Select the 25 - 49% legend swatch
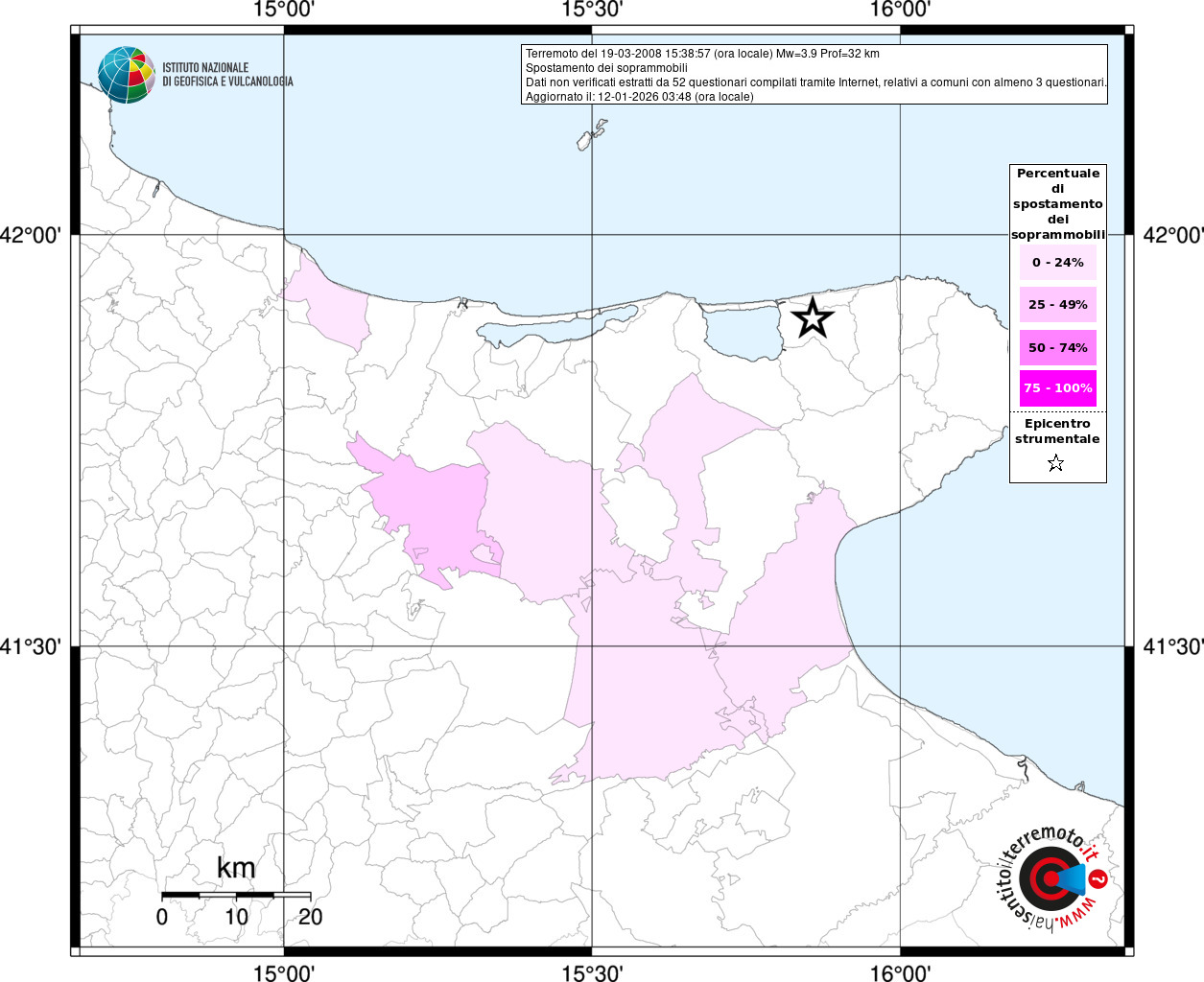This screenshot has width=1204, height=982. pyautogui.click(x=1058, y=305)
